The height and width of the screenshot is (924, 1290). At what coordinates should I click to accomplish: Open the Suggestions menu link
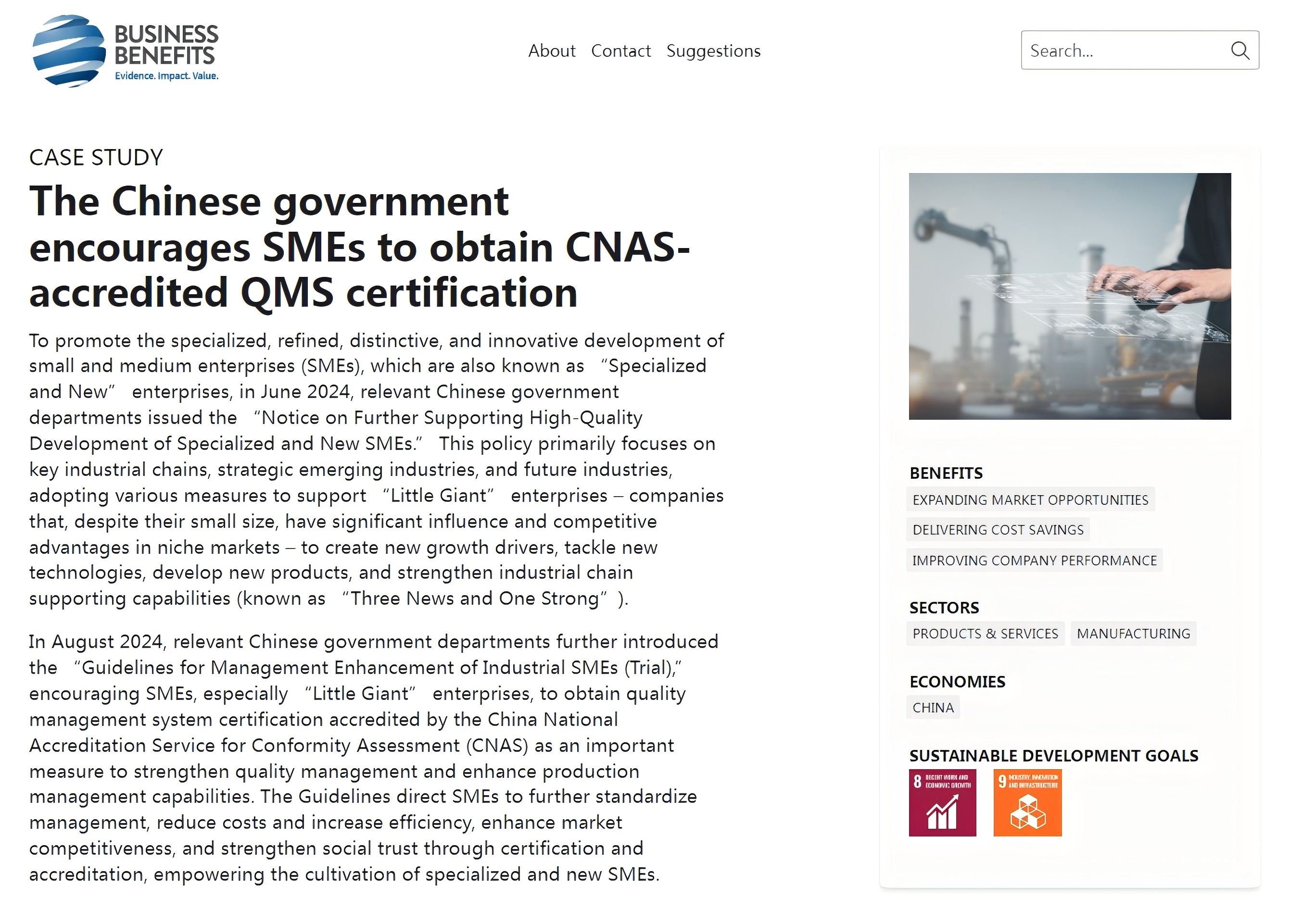713,50
